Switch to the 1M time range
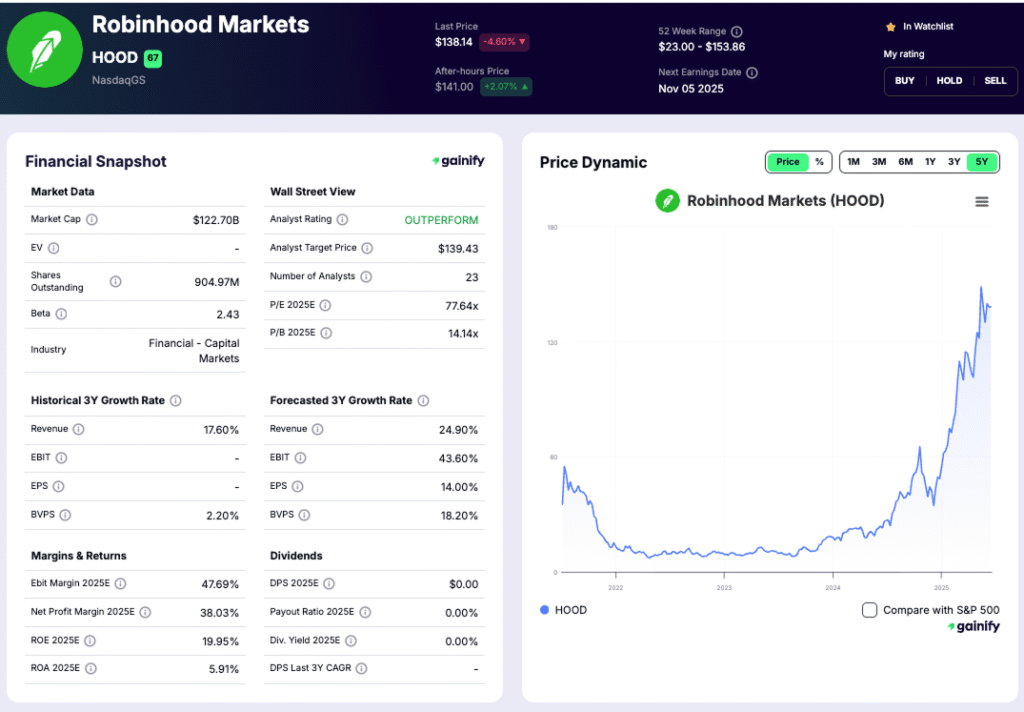 (852, 161)
